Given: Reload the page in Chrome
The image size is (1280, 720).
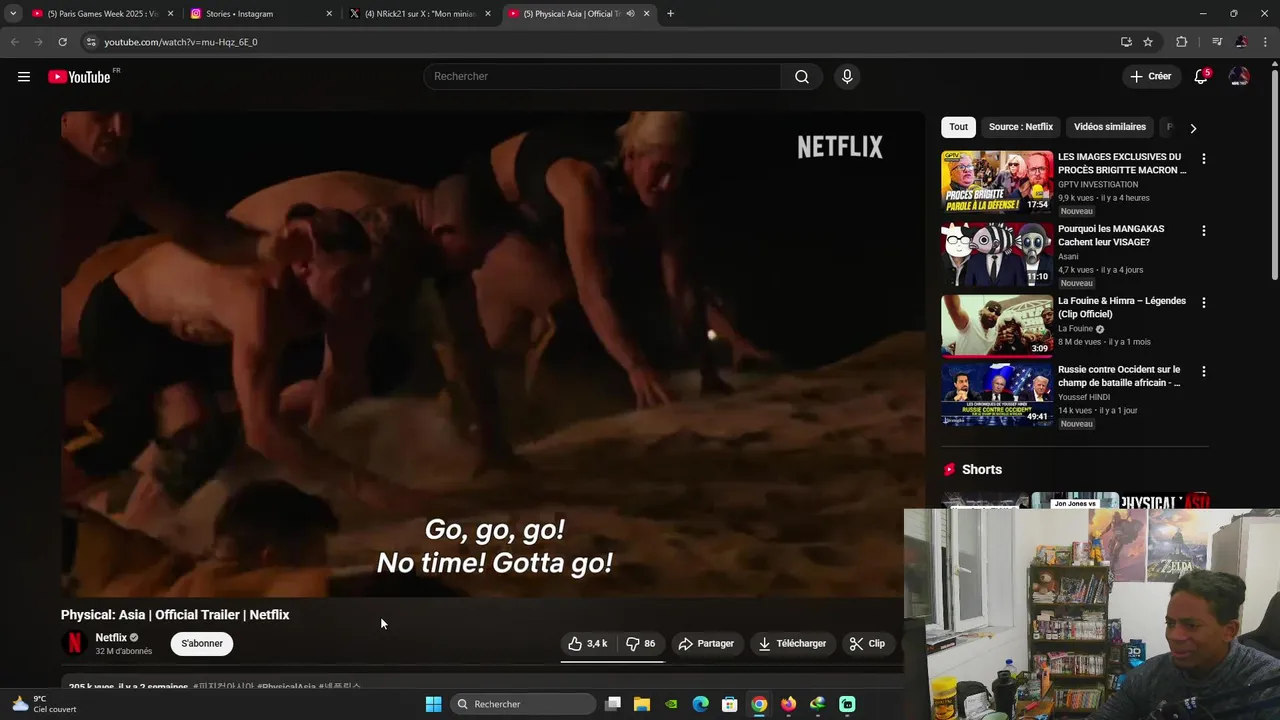Looking at the screenshot, I should coord(62,42).
